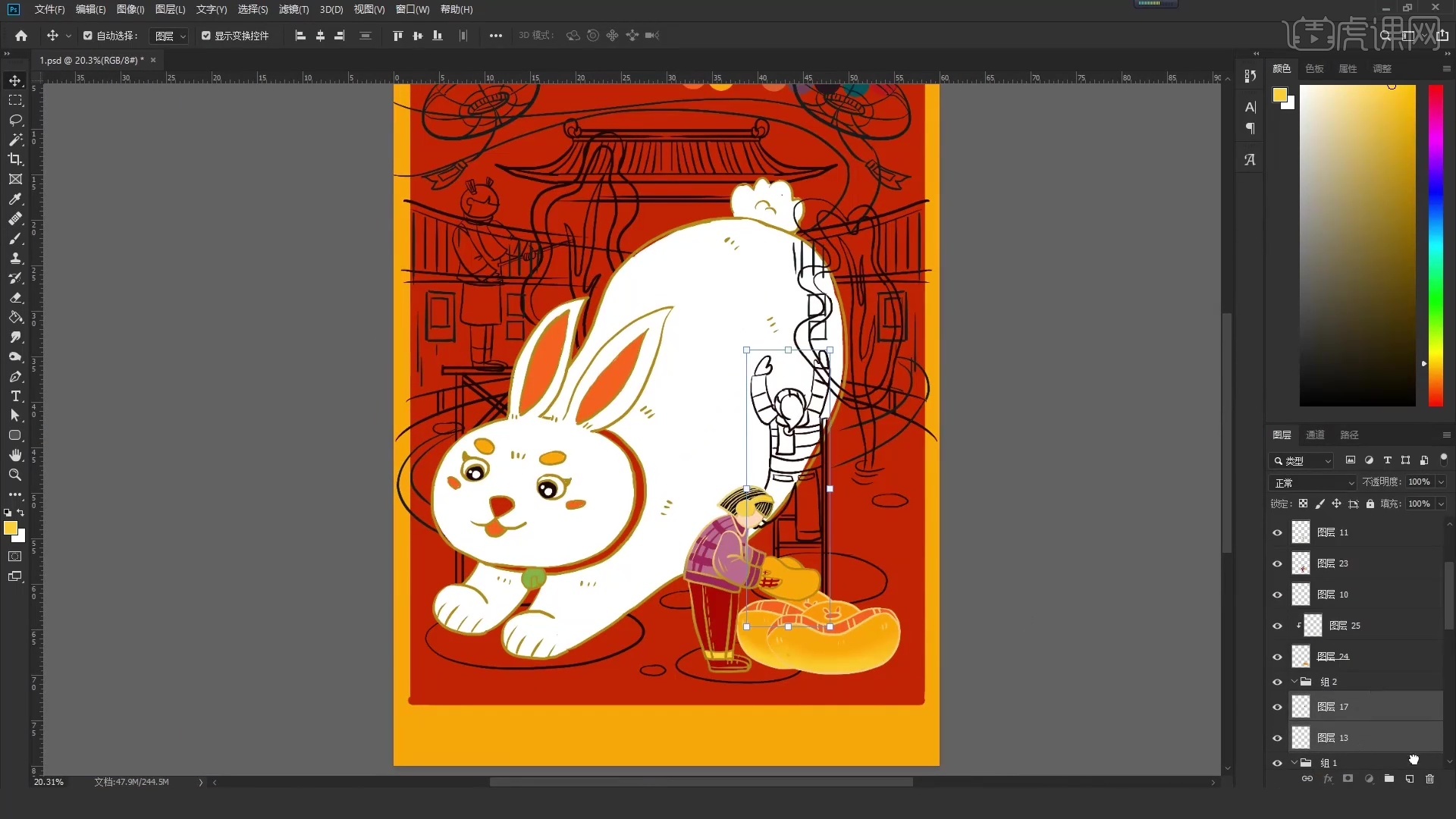This screenshot has width=1456, height=819.
Task: Create a new layer from layers panel
Action: 1410,779
